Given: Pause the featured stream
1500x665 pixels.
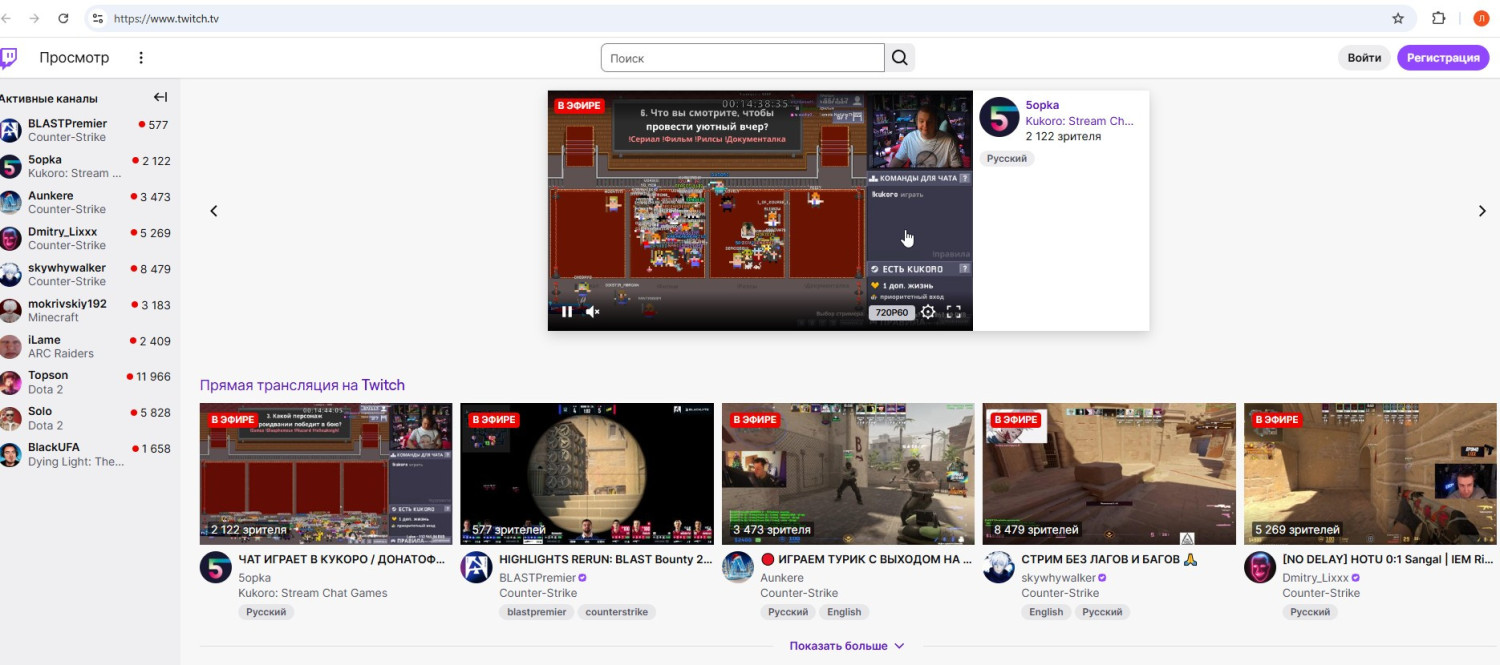Looking at the screenshot, I should 567,312.
